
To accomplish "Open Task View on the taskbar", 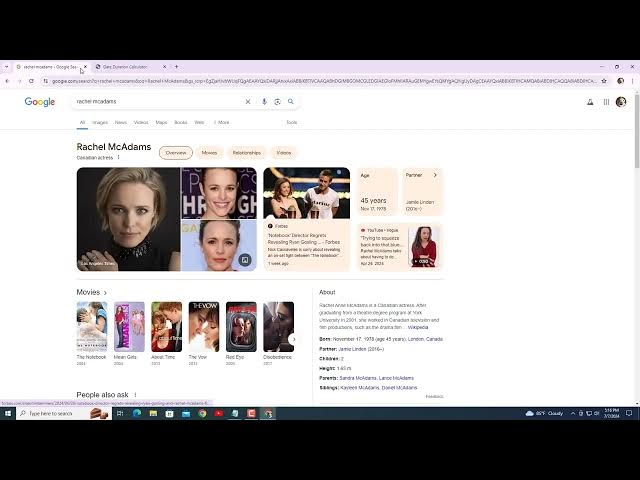I will coord(120,413).
